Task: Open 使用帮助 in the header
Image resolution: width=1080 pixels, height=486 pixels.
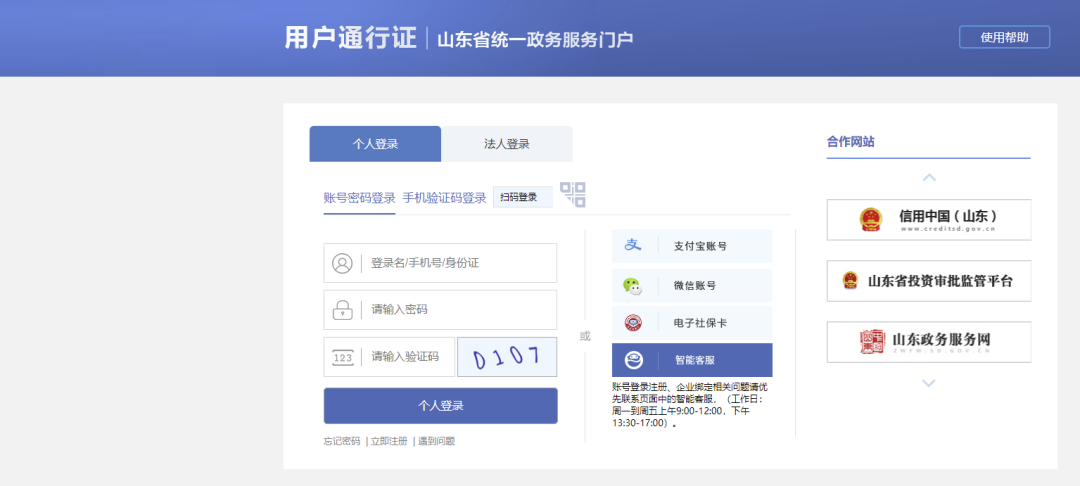Action: [x=1004, y=37]
